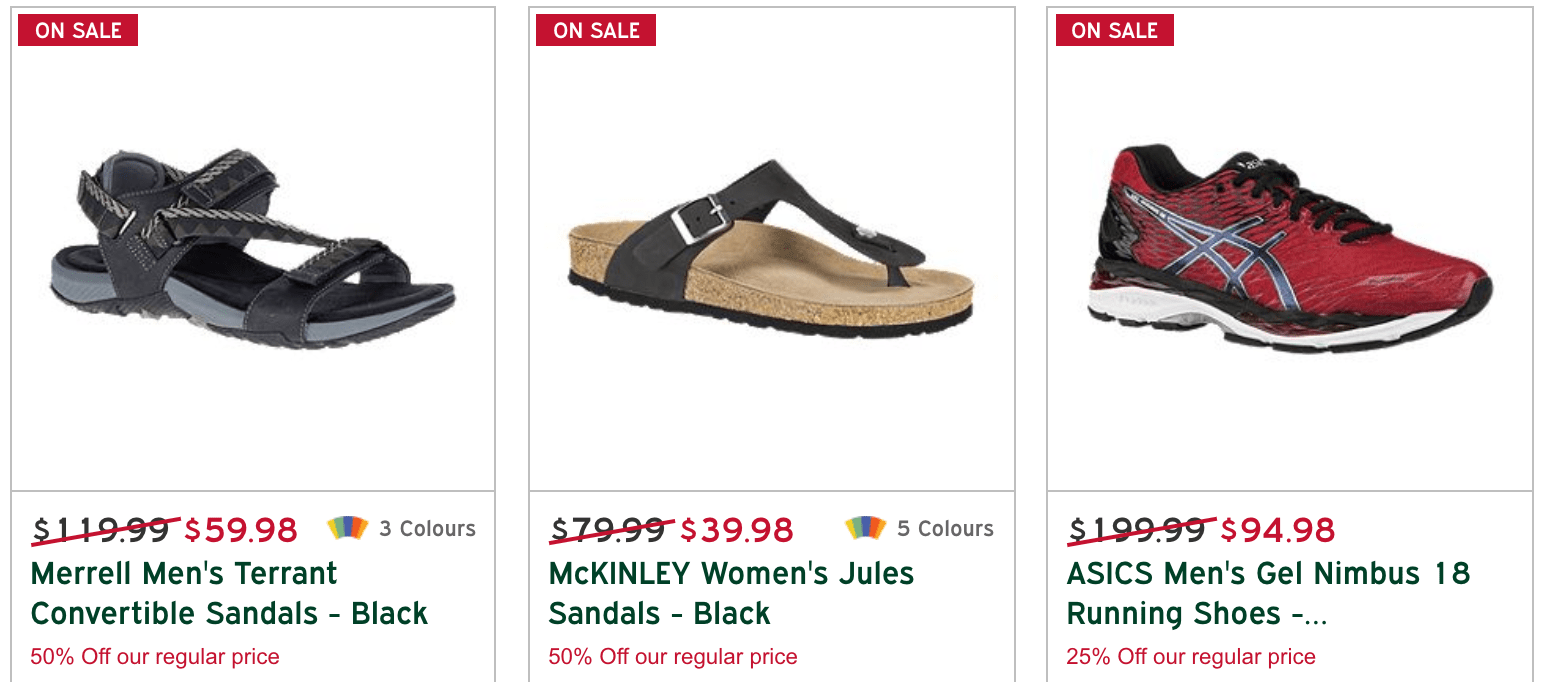Click the red ASICS running shoe image
This screenshot has width=1544, height=682.
1288,250
